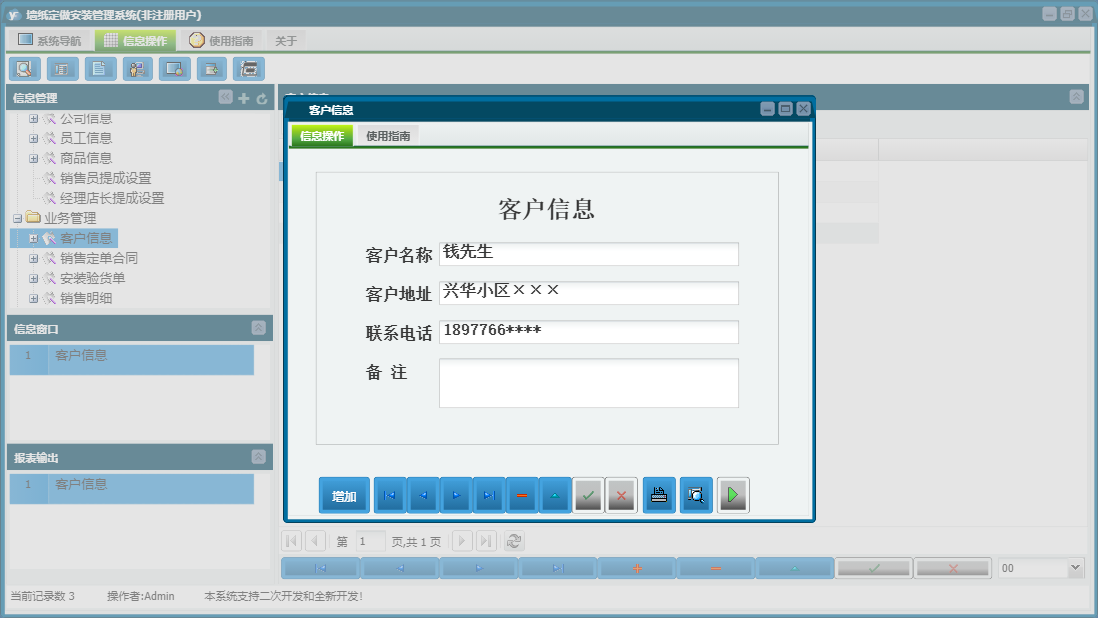This screenshot has width=1098, height=618.
Task: Expand the 销售明细 tree node
Action: coord(33,298)
